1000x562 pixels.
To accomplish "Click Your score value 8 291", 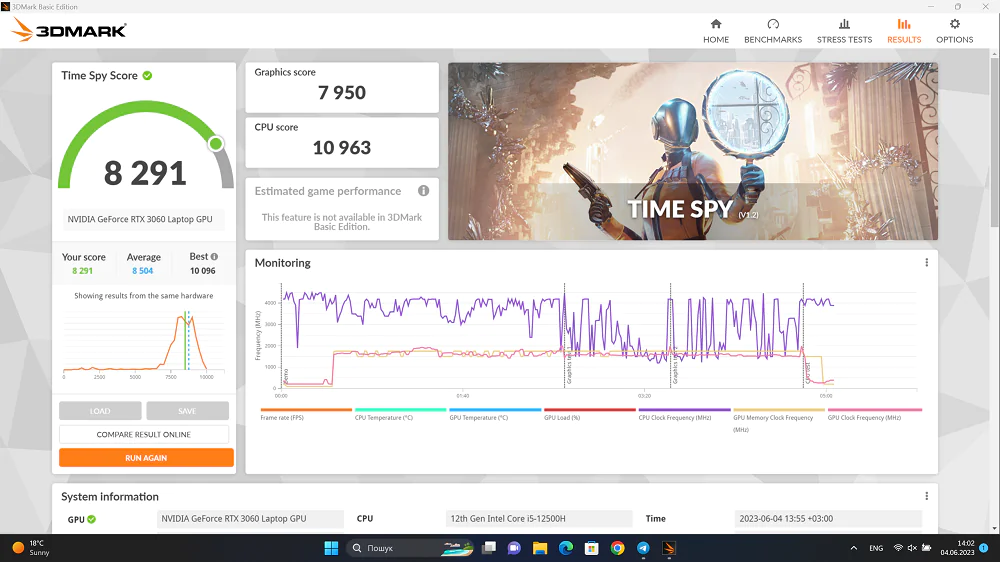I will (82, 270).
